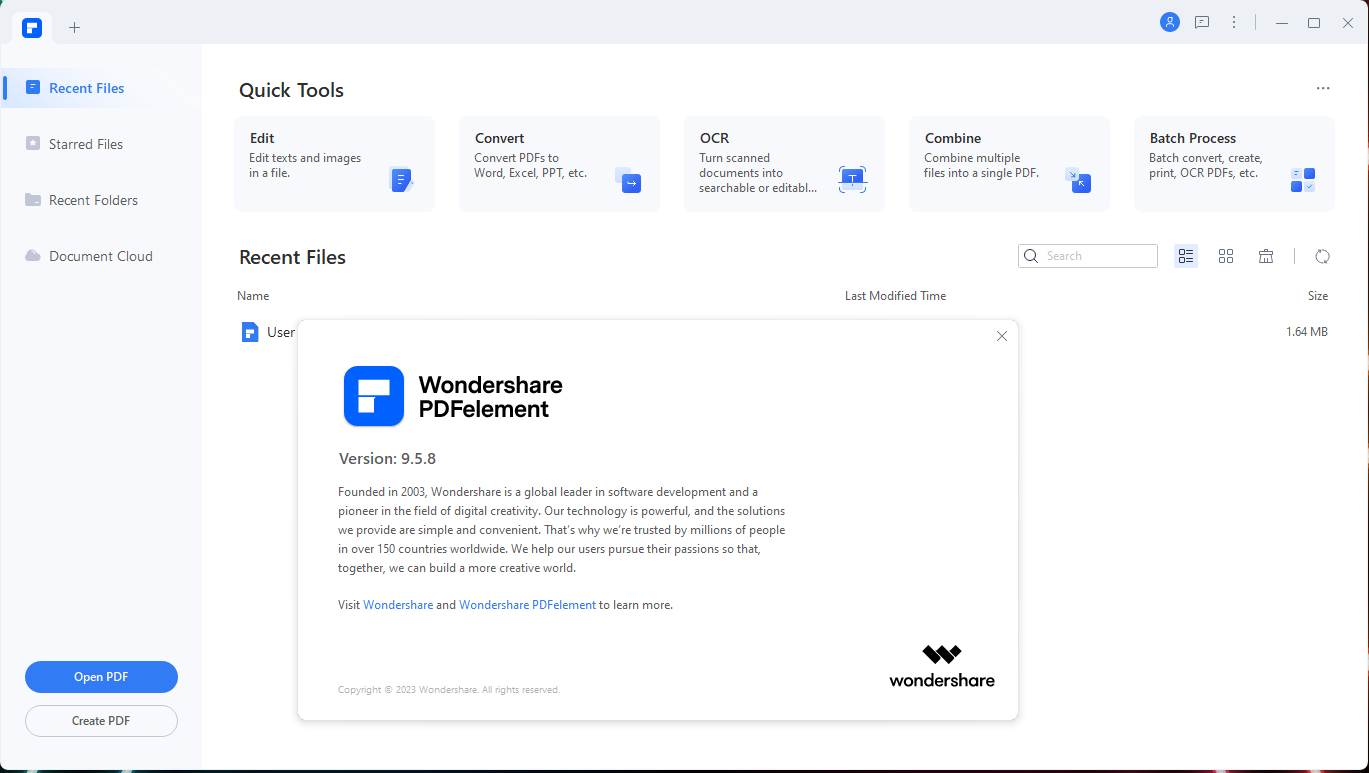Click the 1.64 MB file size entry
This screenshot has width=1369, height=773.
(x=1307, y=332)
